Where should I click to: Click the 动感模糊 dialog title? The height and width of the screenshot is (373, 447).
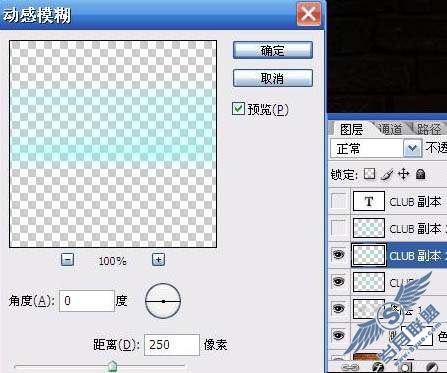click(x=37, y=15)
